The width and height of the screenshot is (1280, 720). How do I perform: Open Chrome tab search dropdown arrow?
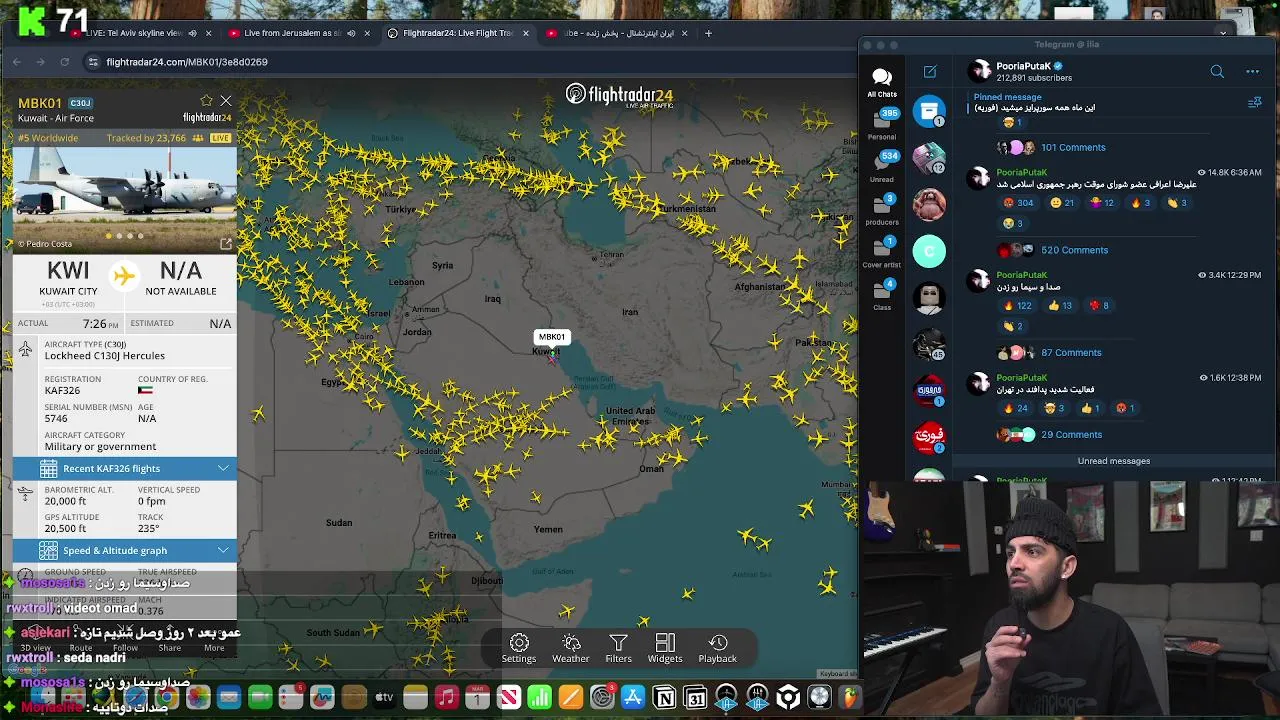[x=1223, y=33]
